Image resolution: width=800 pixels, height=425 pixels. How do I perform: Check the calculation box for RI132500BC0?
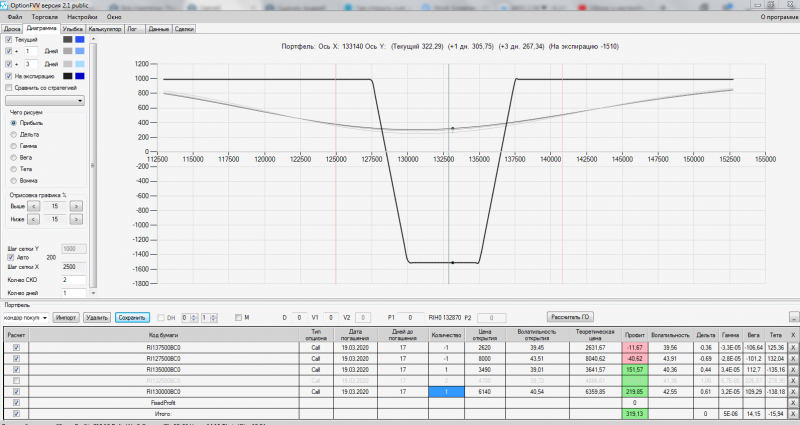click(16, 381)
